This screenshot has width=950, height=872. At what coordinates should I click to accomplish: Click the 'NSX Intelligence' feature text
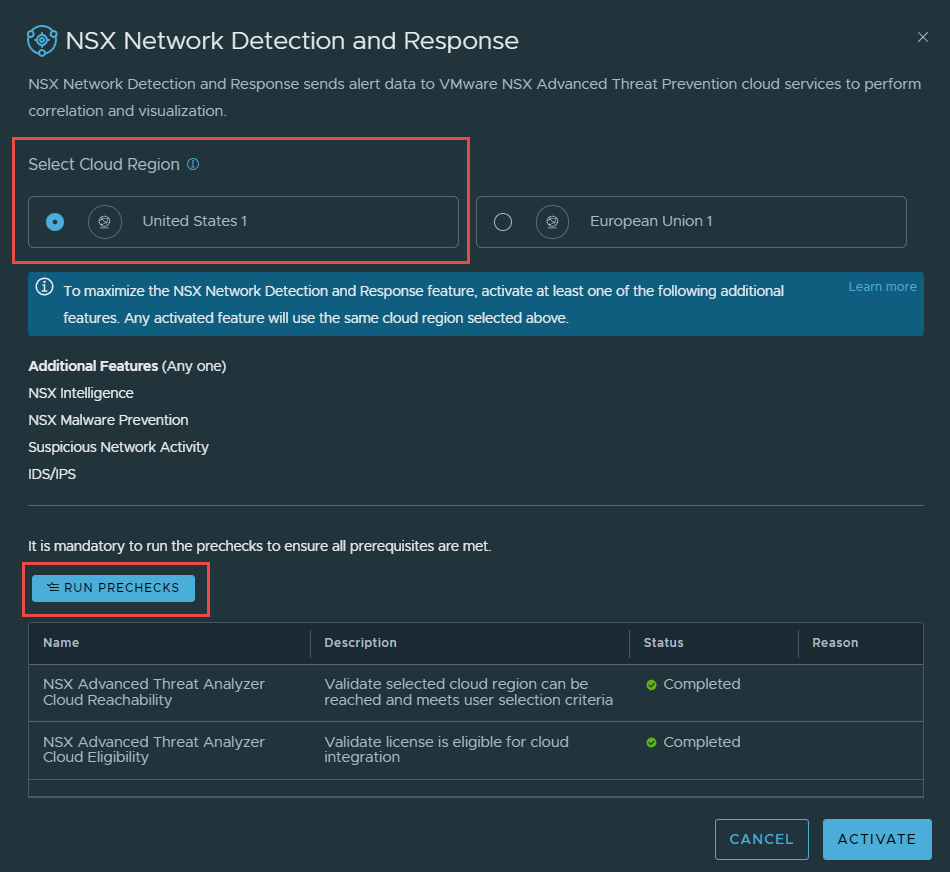point(81,393)
